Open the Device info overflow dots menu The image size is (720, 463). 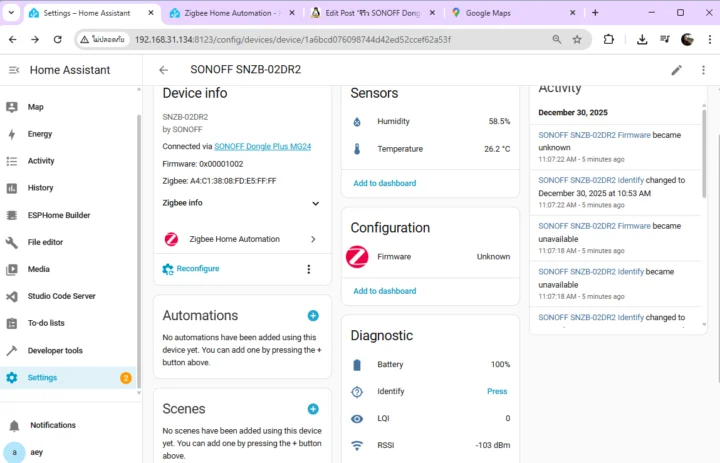(308, 269)
